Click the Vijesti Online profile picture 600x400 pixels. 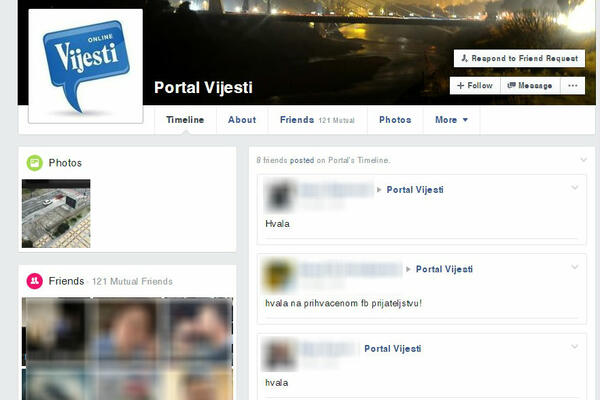(86, 66)
